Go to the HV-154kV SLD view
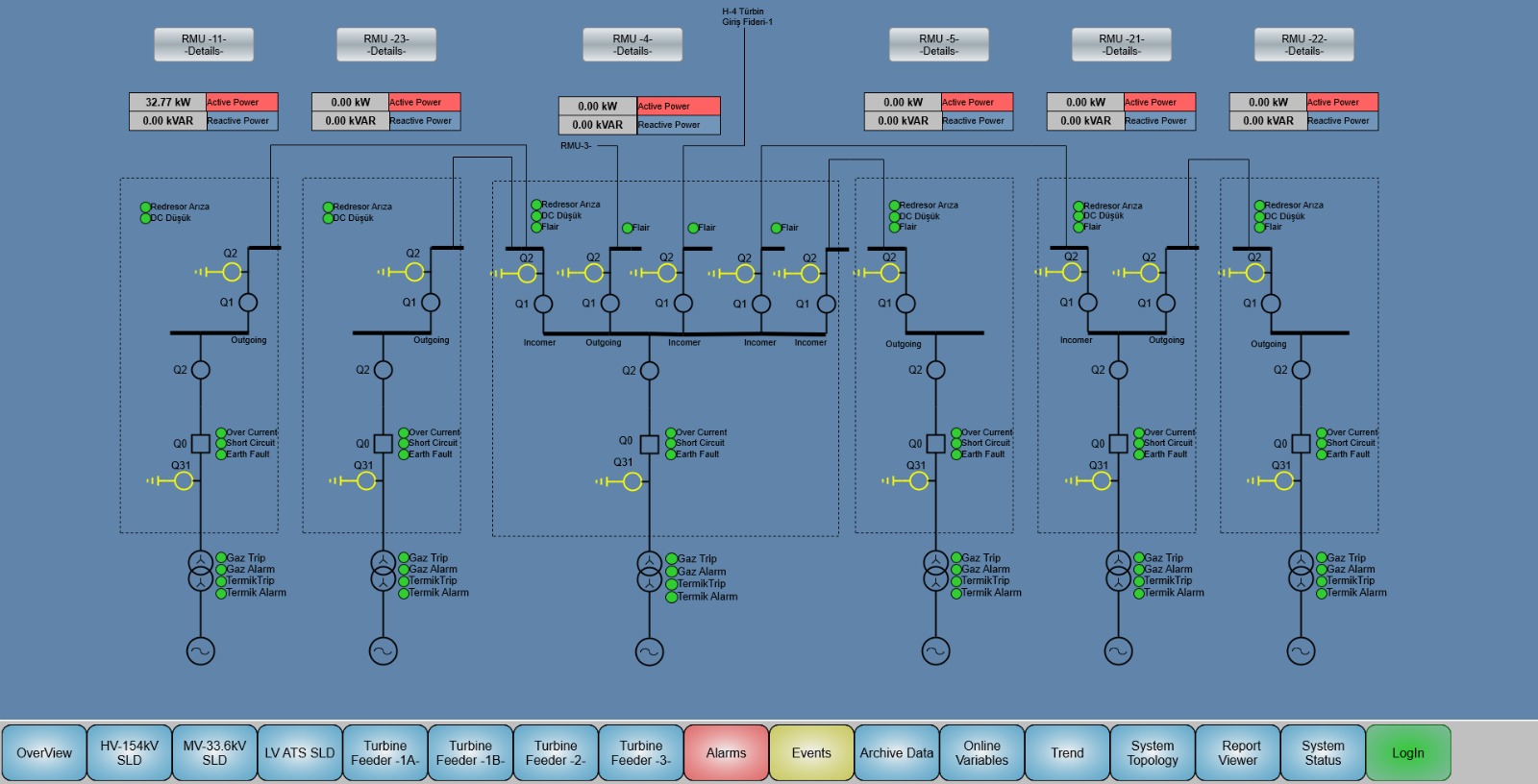This screenshot has height=784, width=1538. pyautogui.click(x=129, y=753)
